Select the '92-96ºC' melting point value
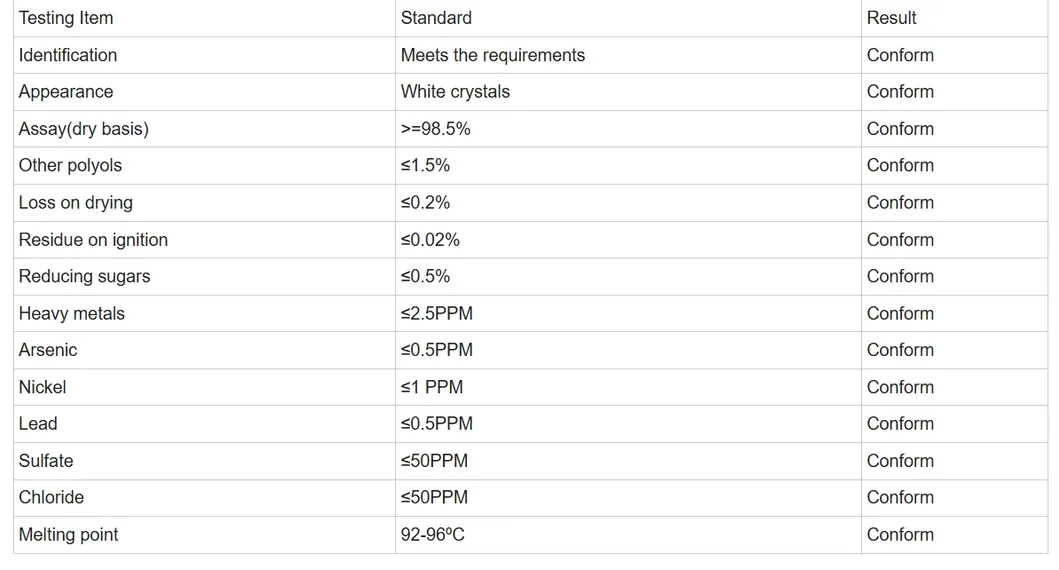Image resolution: width=1059 pixels, height=570 pixels. pos(433,535)
